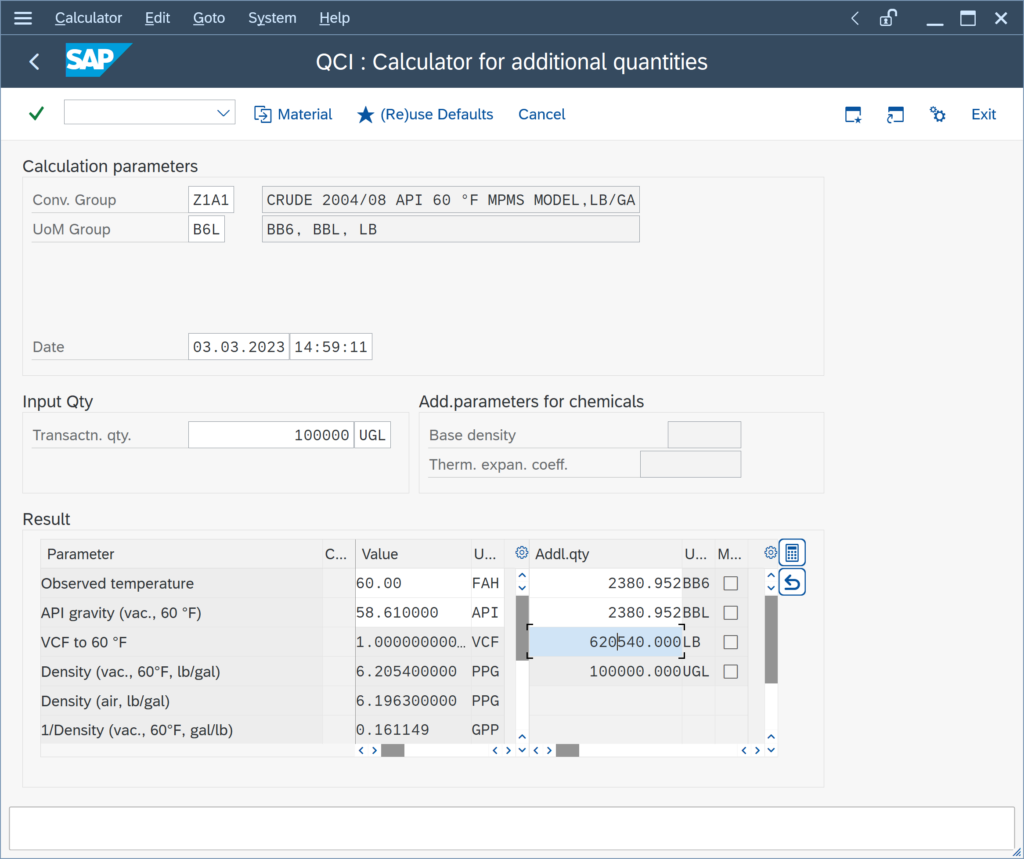Click (Re)use Defaults star button
The image size is (1024, 859).
coord(425,114)
